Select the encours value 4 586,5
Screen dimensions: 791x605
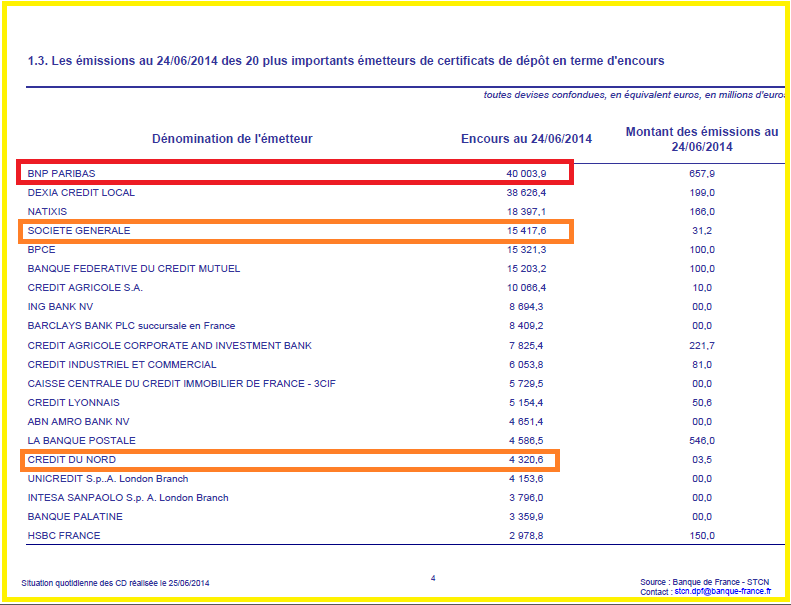click(x=526, y=441)
